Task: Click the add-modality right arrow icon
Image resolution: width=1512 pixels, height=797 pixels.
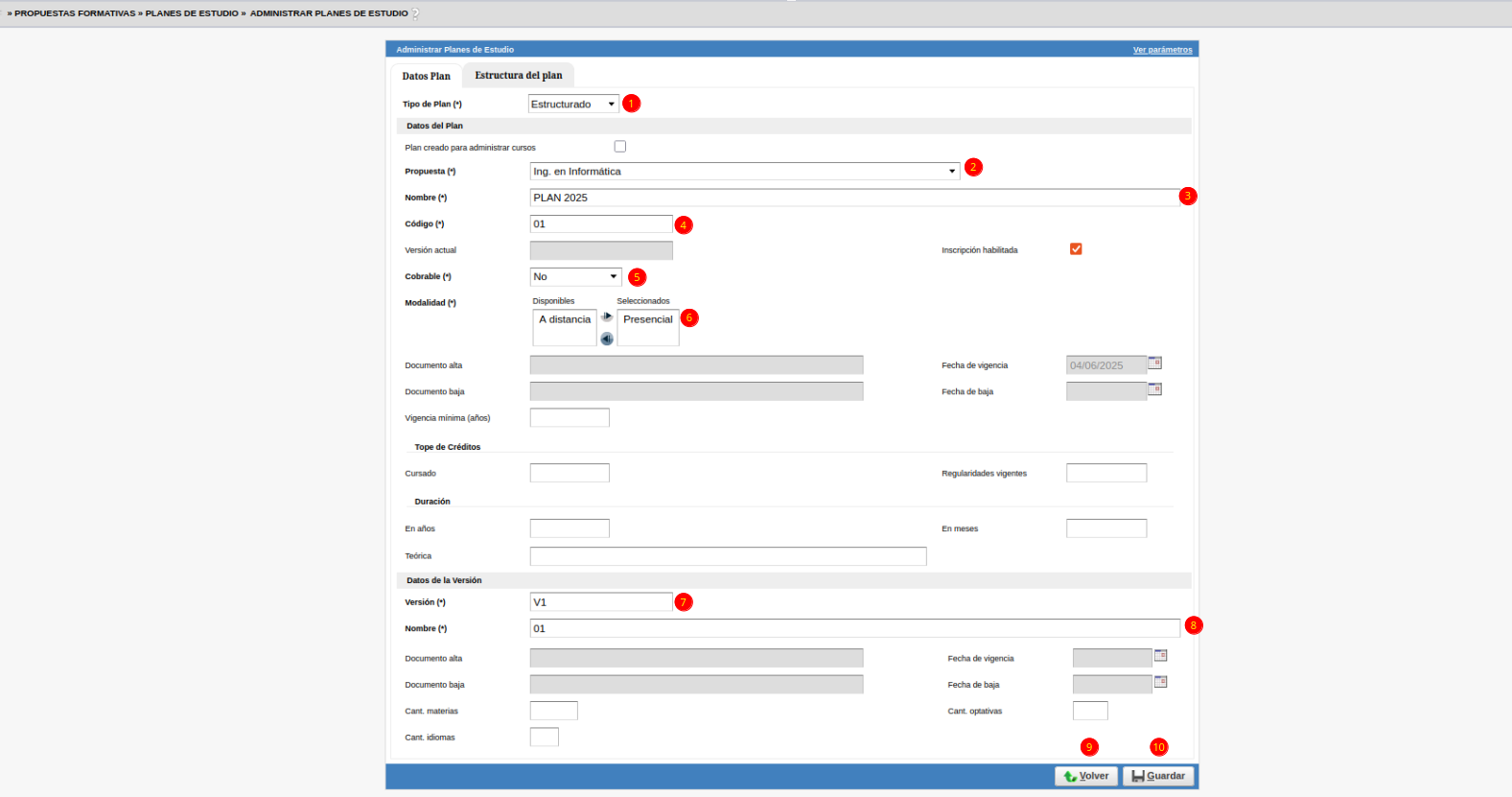Action: point(606,316)
